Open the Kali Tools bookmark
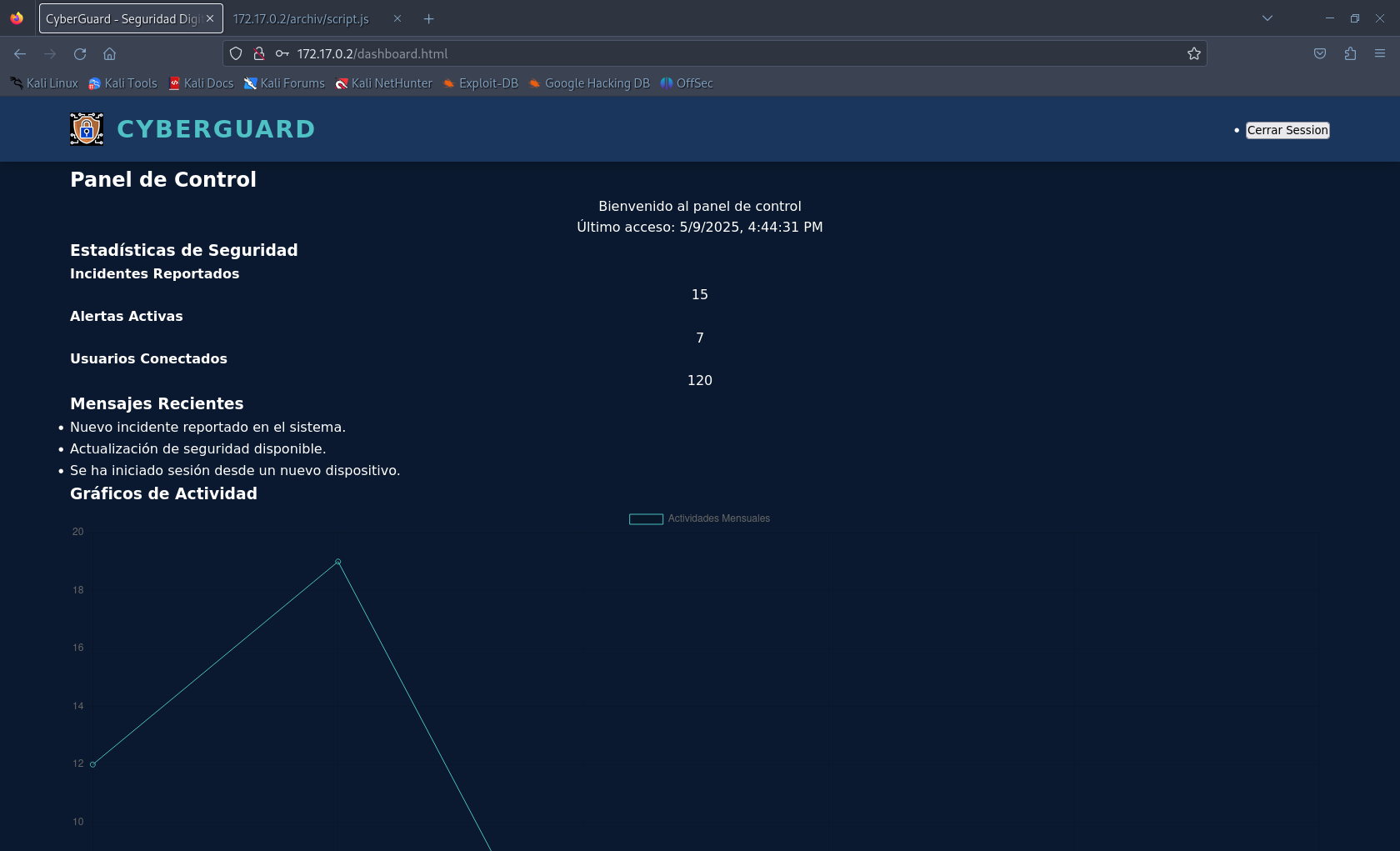The height and width of the screenshot is (851, 1400). pos(122,83)
